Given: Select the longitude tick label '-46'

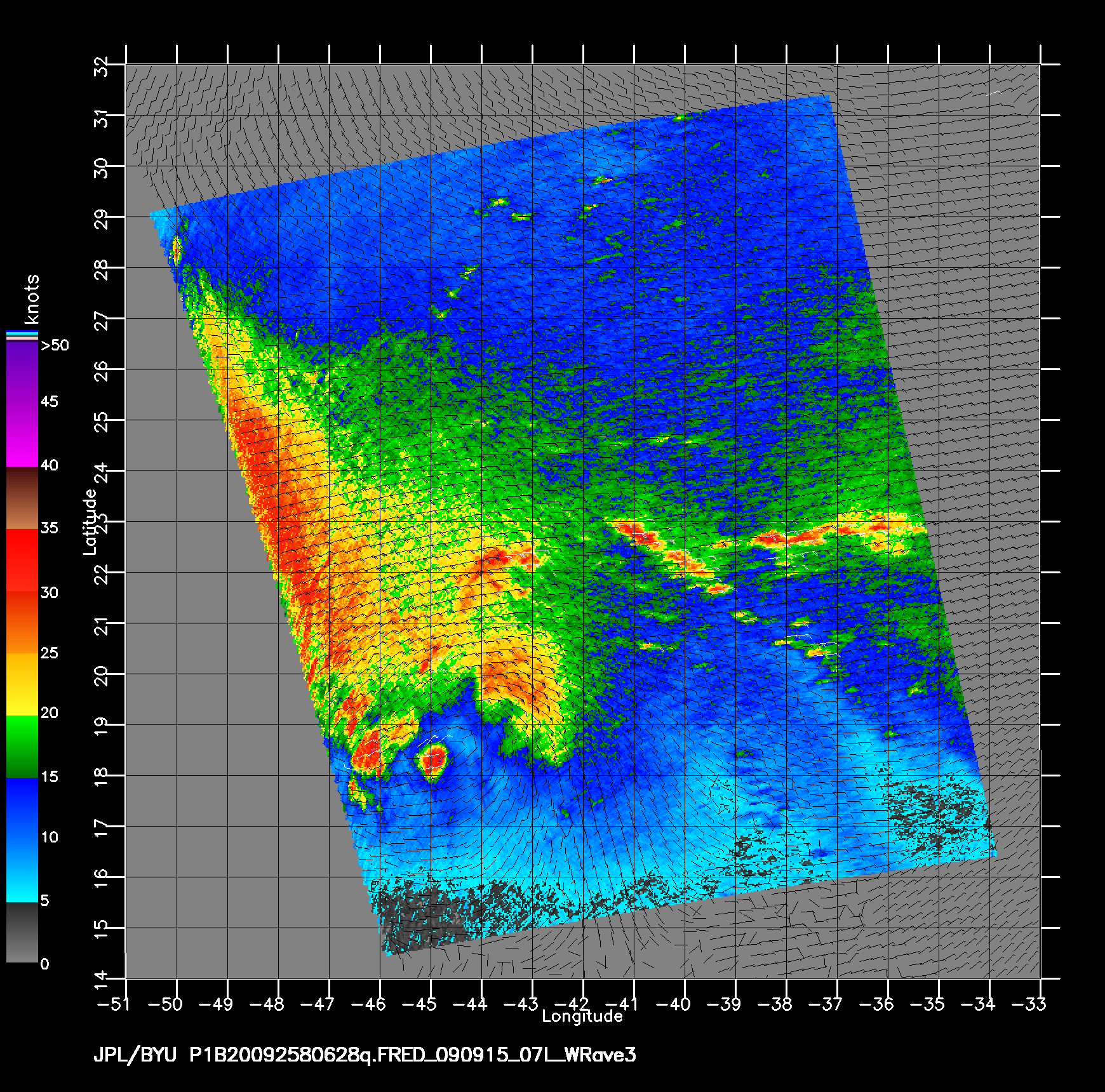Looking at the screenshot, I should (x=368, y=1004).
